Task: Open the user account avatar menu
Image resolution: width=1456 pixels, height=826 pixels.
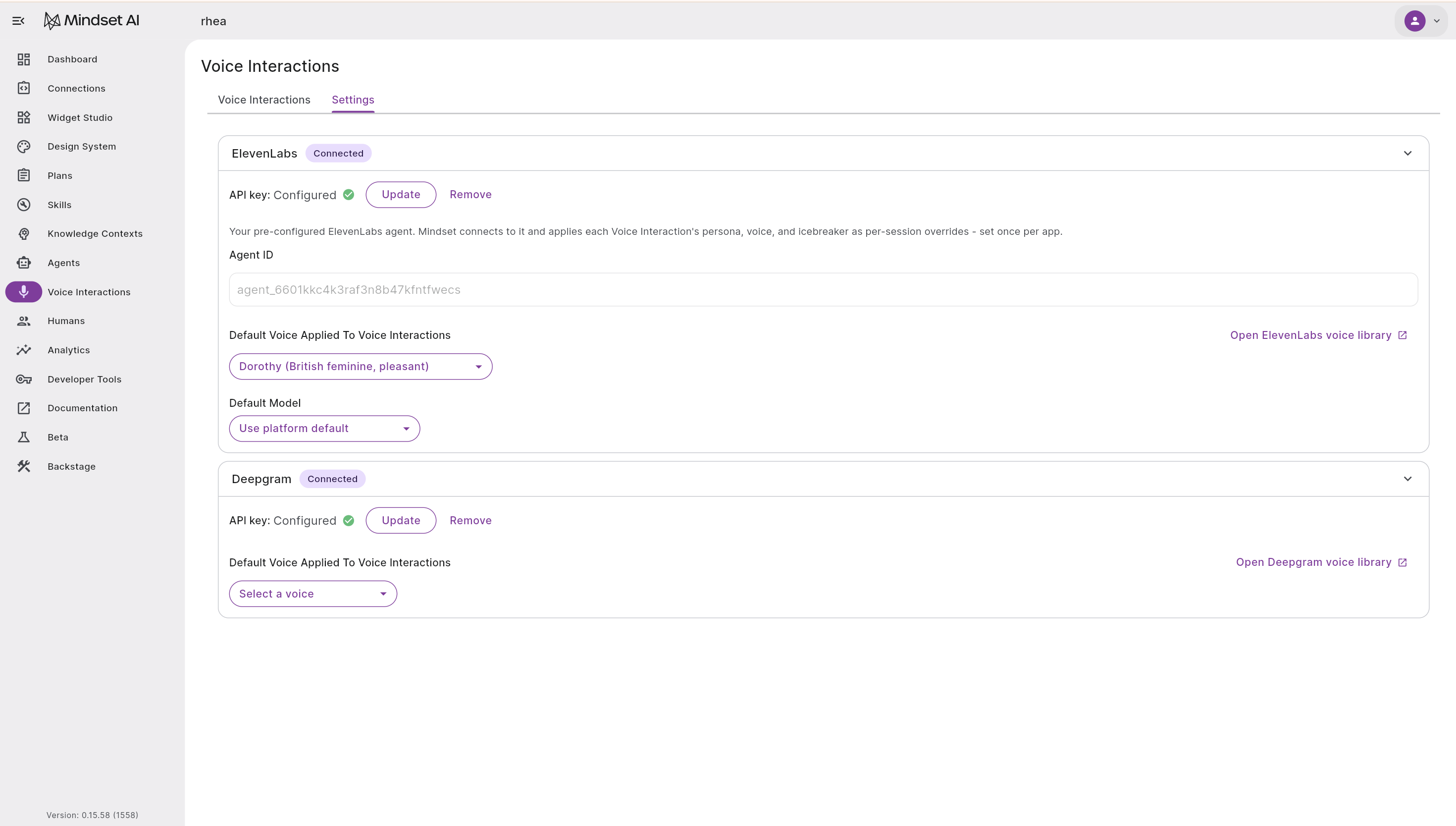Action: click(x=1421, y=21)
